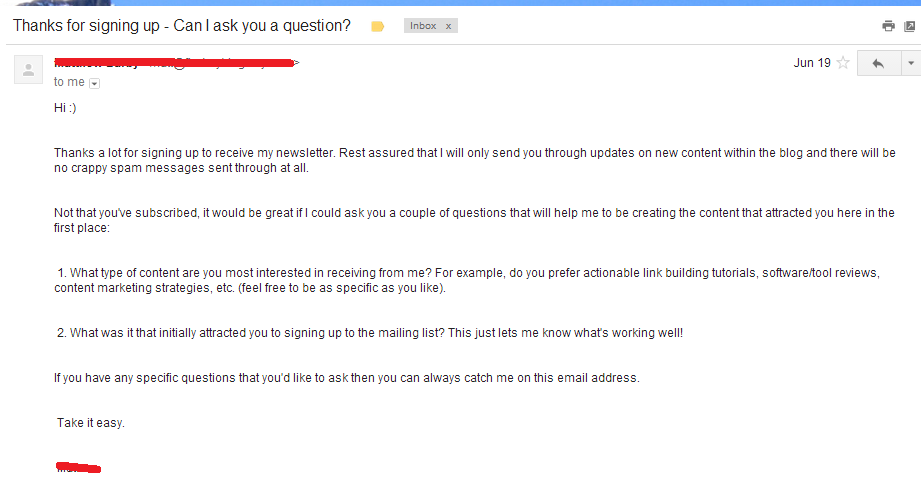Click the 'Take it easy.' line
Image resolution: width=921 pixels, height=491 pixels.
90,423
